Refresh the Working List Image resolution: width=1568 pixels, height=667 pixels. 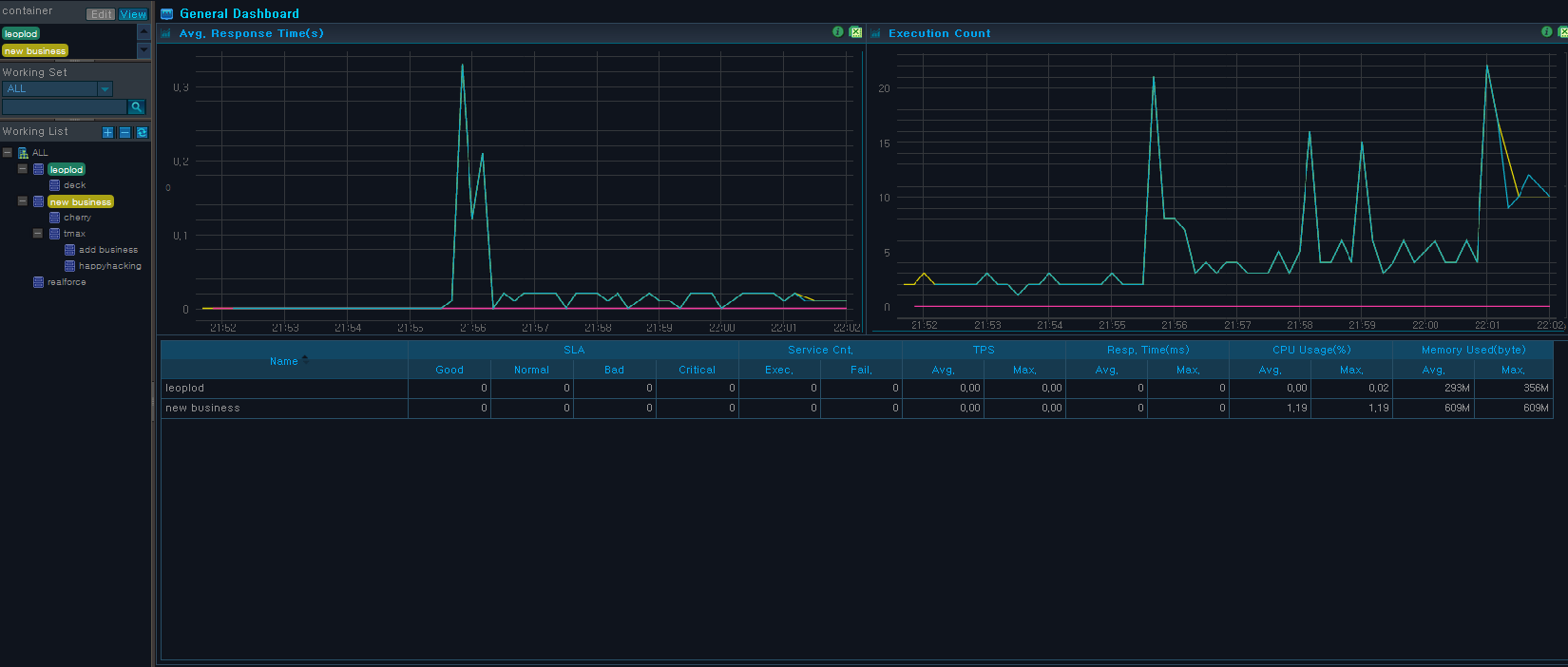142,132
